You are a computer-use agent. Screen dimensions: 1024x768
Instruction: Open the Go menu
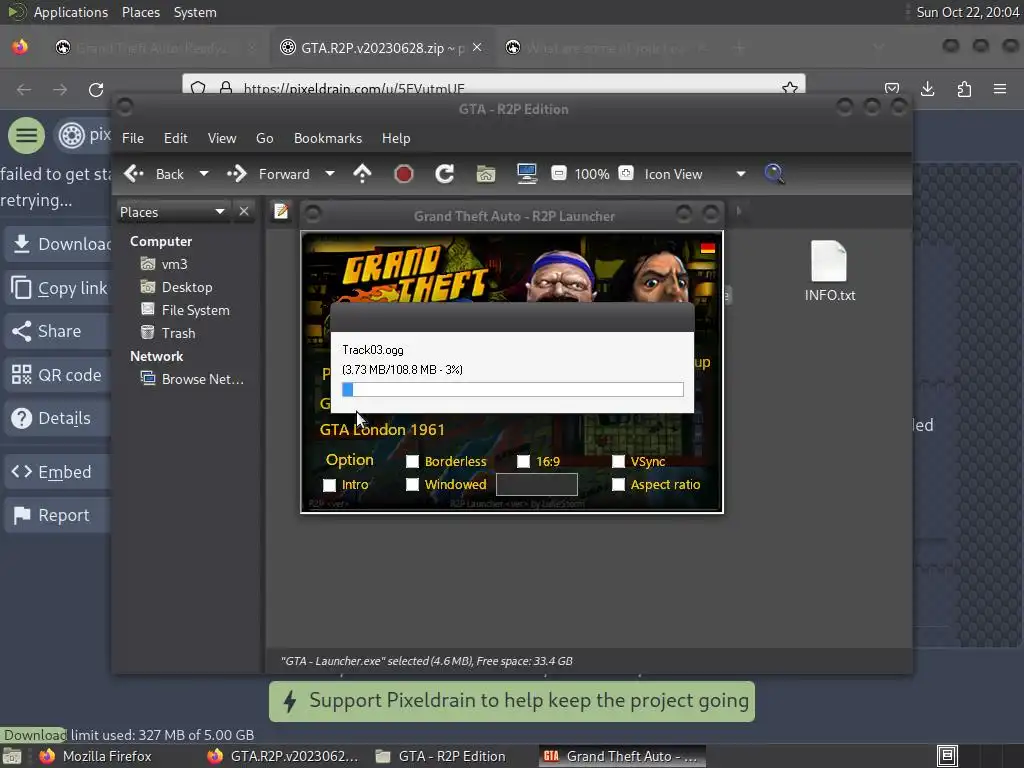pyautogui.click(x=264, y=138)
